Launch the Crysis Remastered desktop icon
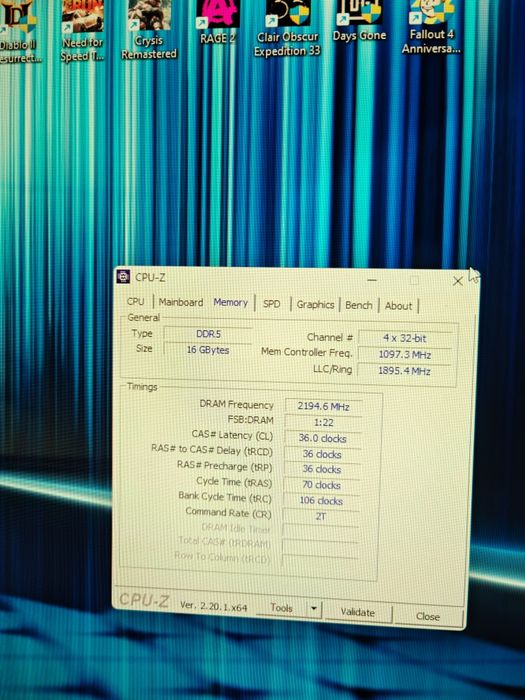This screenshot has width=525, height=700. (149, 29)
